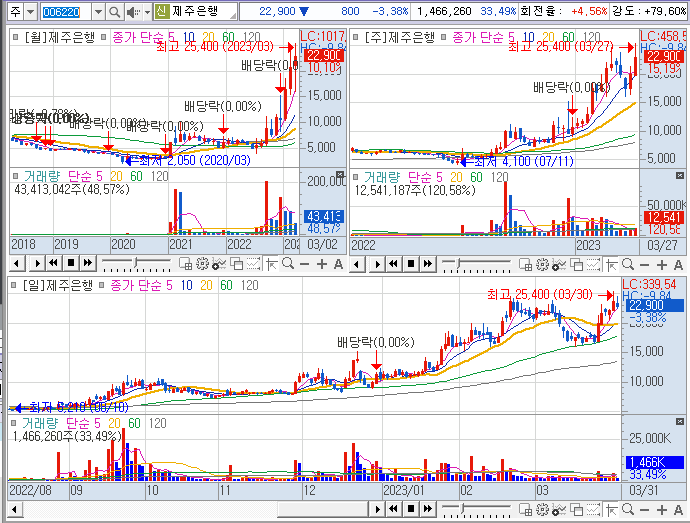Click the daily chart magnifier zoom icon
Viewport: 690px width, 523px height.
coord(628,509)
